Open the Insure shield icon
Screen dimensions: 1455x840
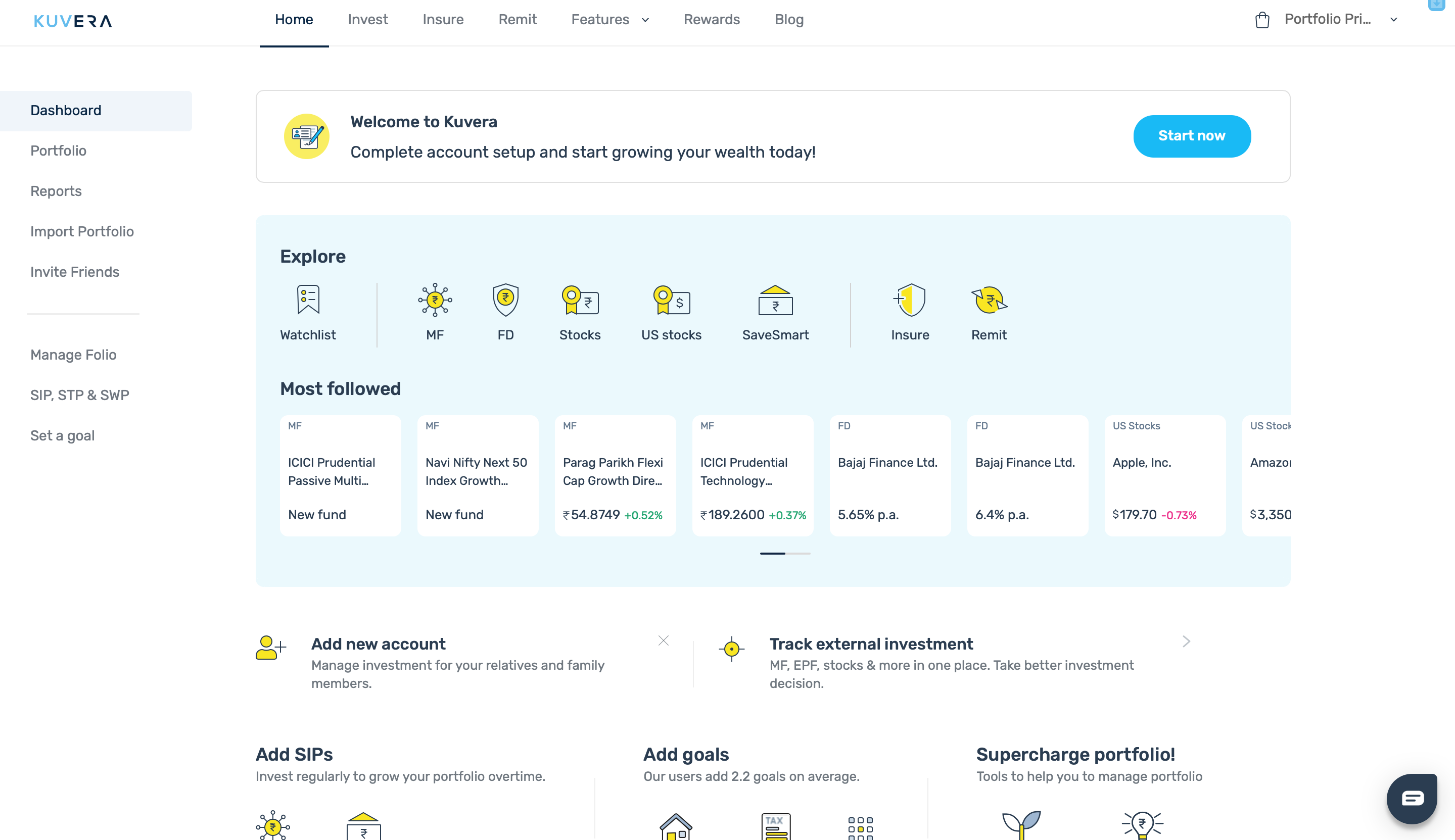click(x=910, y=300)
